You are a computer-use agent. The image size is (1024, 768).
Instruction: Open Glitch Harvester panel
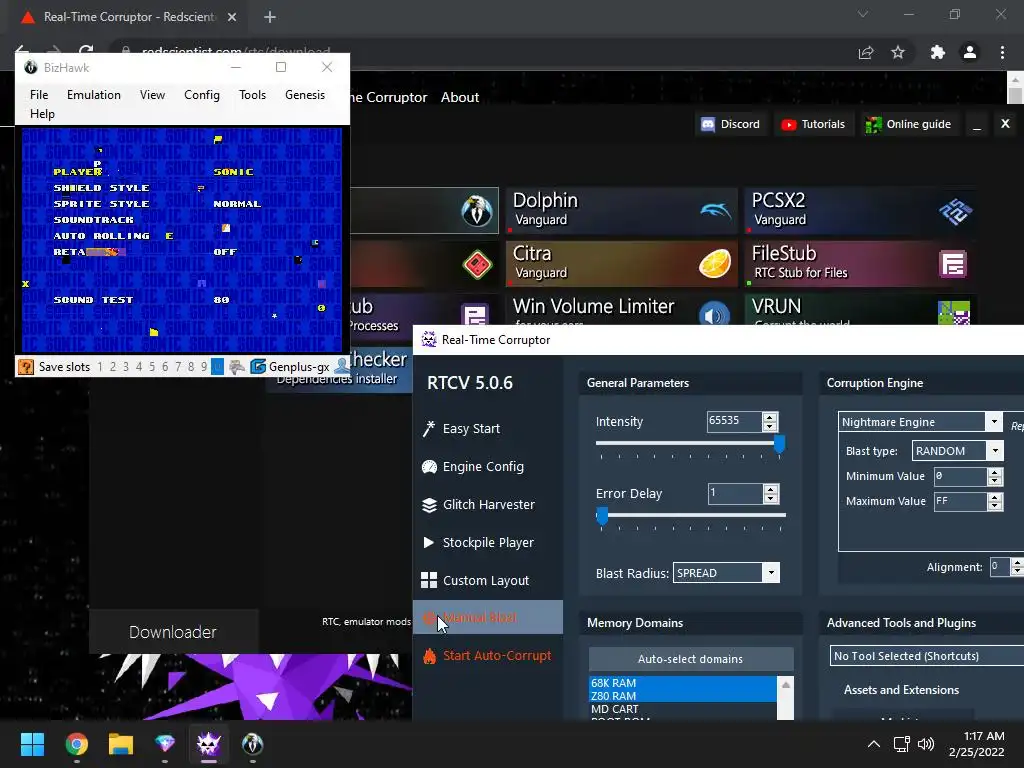(478, 504)
